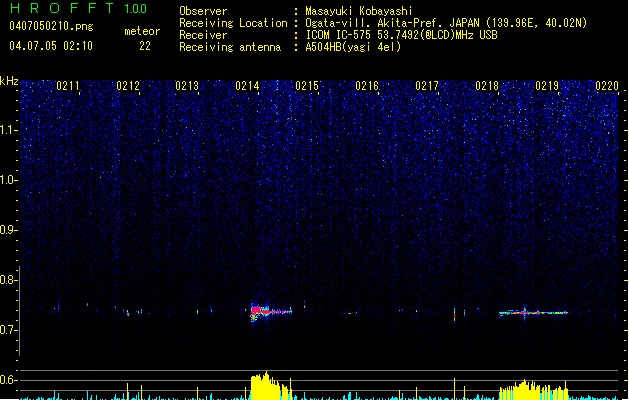Click the 0217 time marker
This screenshot has height=400, width=629.
point(427,86)
